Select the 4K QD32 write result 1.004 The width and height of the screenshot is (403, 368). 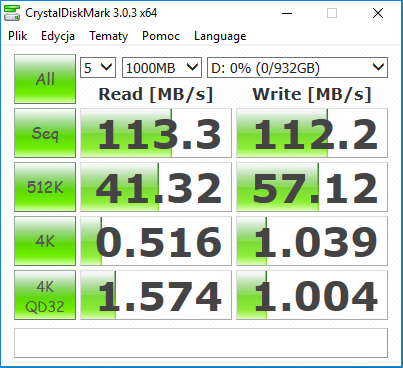[x=312, y=295]
